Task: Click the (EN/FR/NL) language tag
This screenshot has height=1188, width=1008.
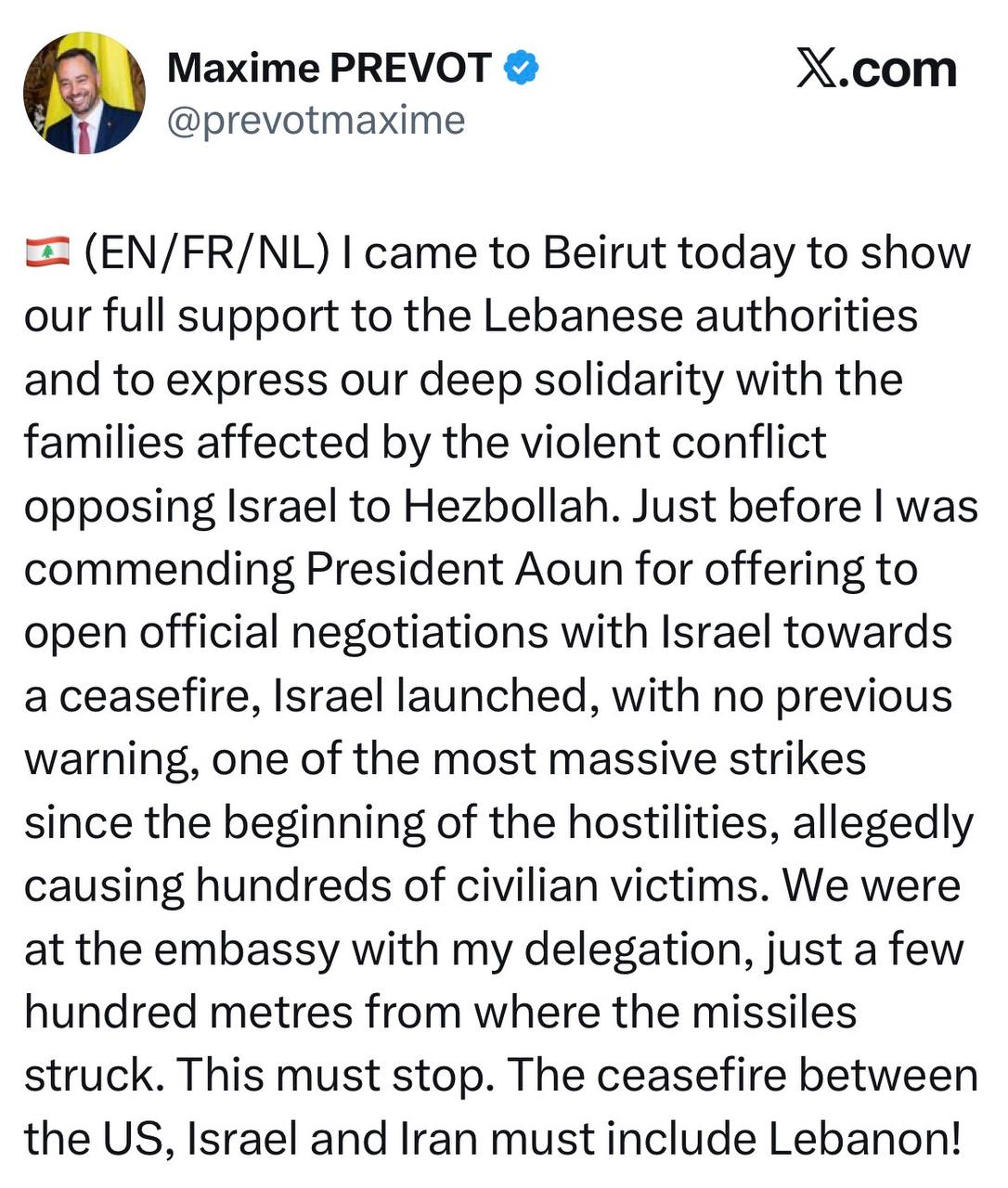Action: (x=207, y=252)
